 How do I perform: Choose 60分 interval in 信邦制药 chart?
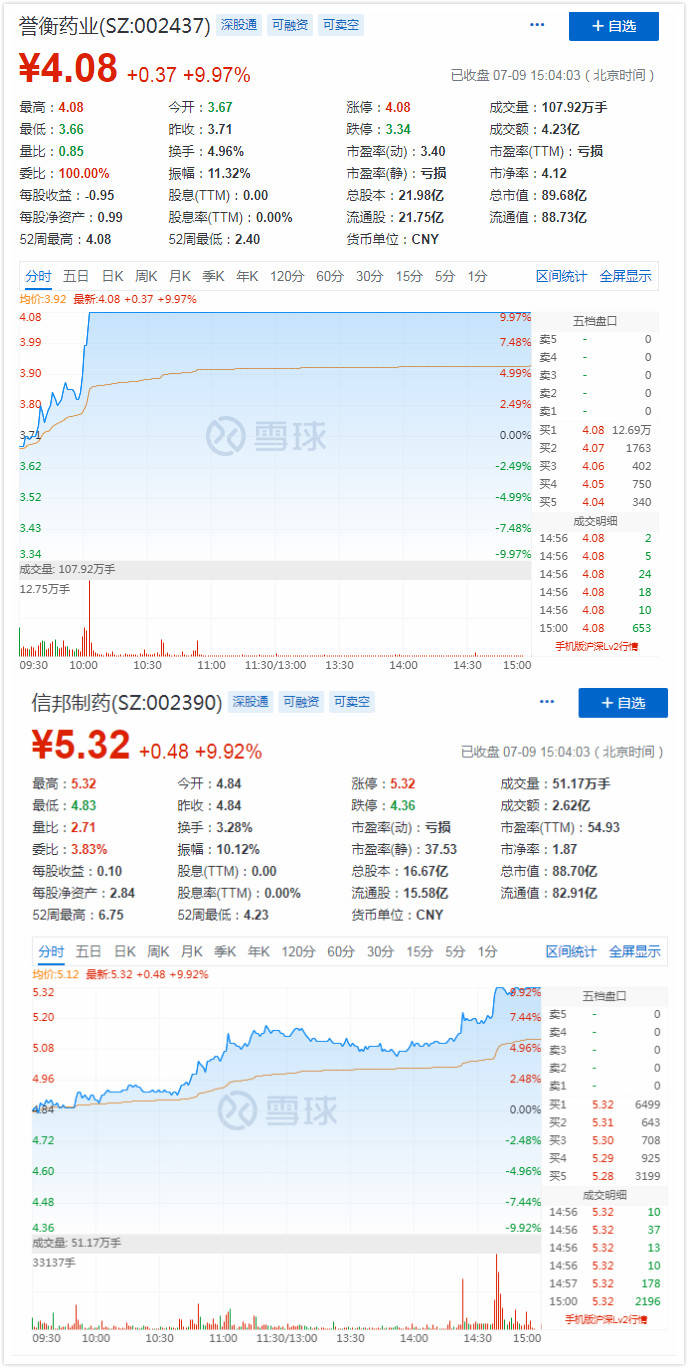tap(341, 951)
